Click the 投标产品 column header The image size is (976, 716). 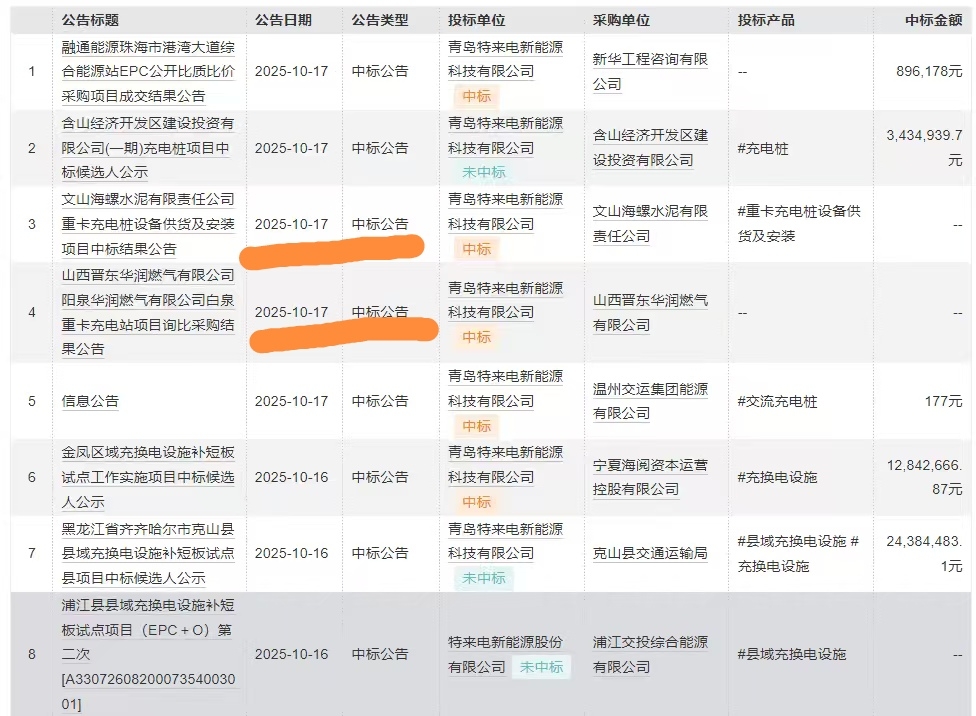[x=766, y=20]
